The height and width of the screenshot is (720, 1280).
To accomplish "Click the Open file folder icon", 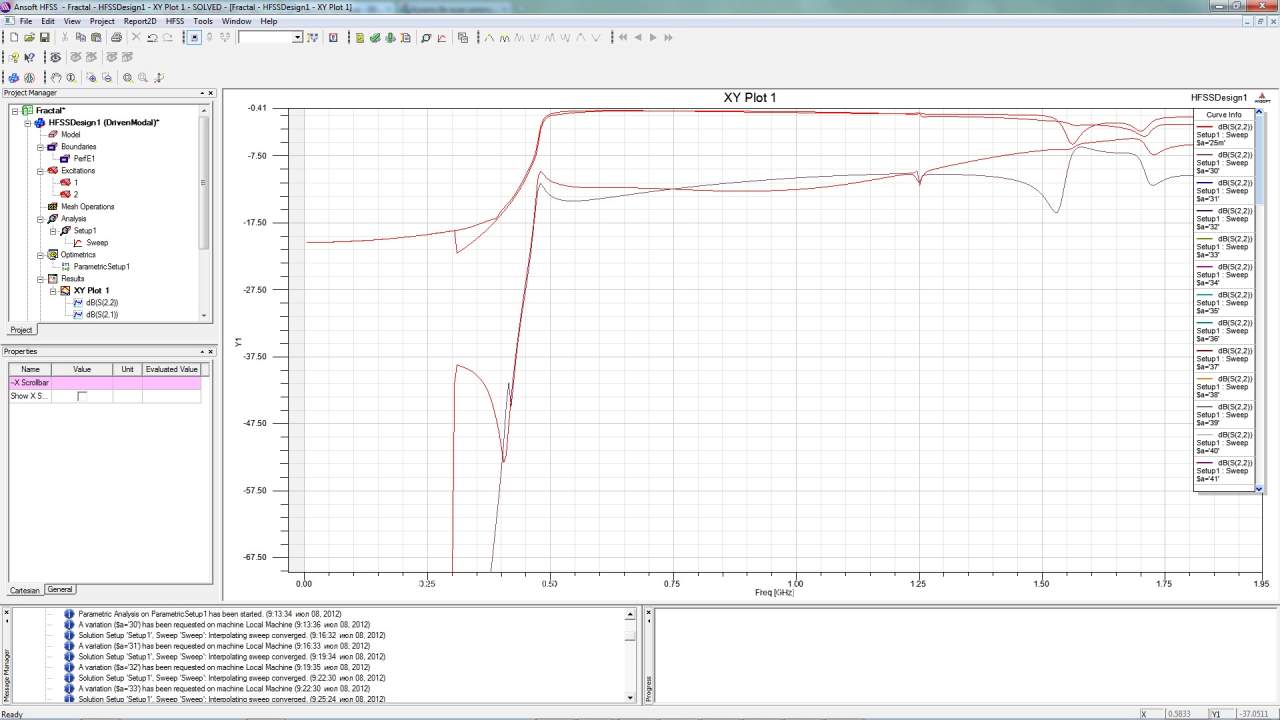I will pyautogui.click(x=30, y=38).
